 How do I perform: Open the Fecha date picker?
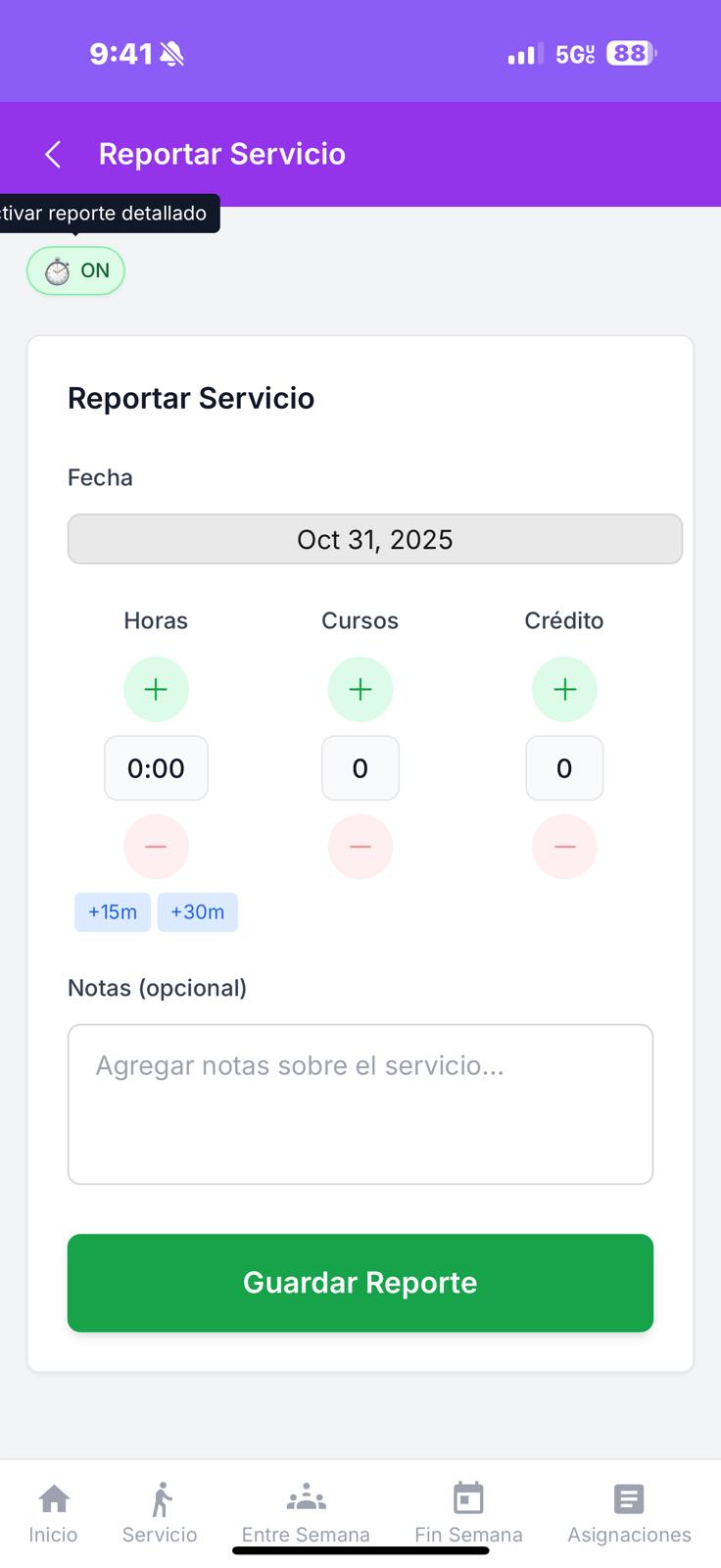coord(374,539)
